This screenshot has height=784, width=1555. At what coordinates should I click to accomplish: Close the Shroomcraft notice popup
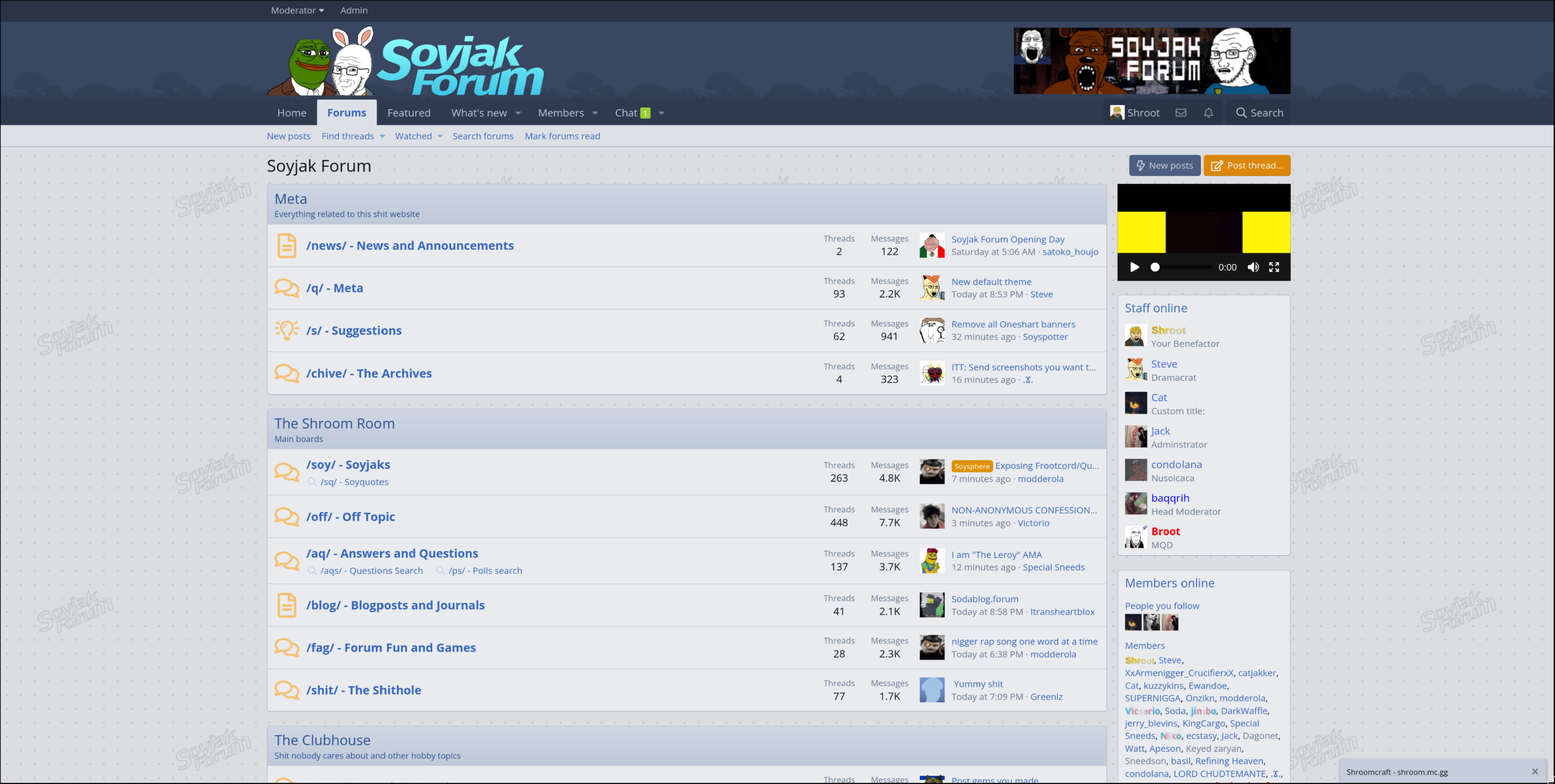1535,771
